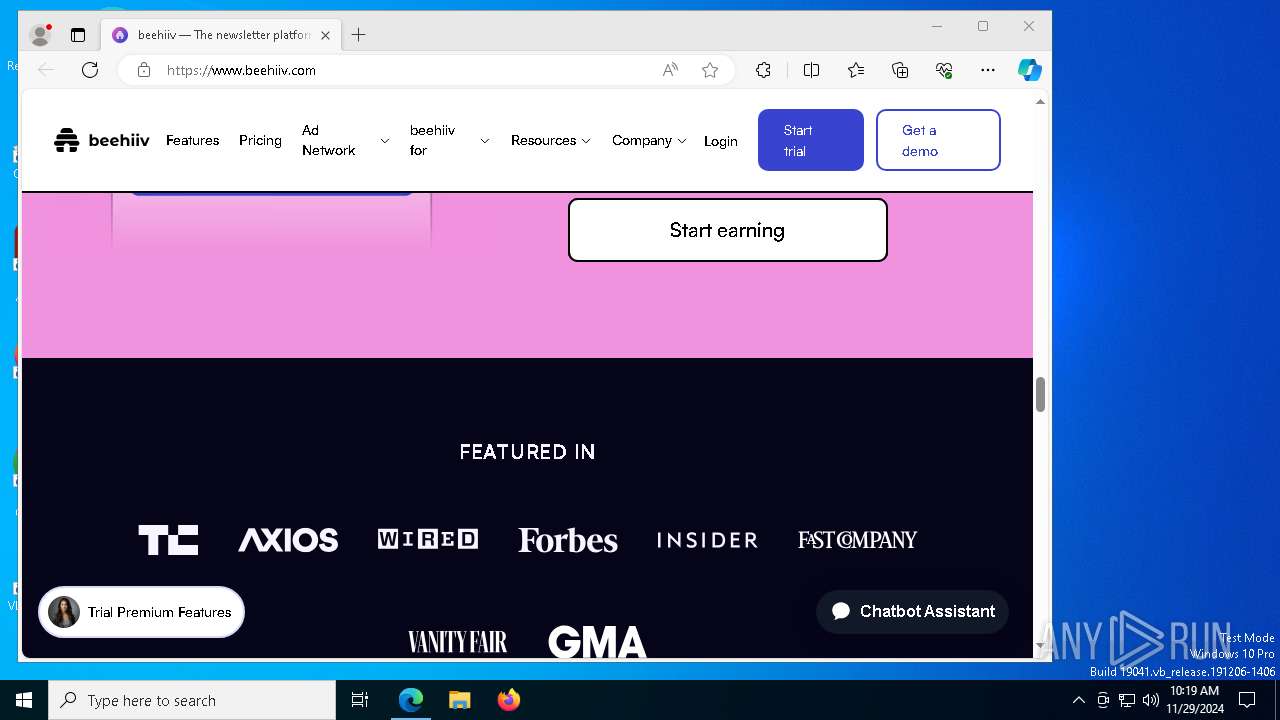The image size is (1280, 720).
Task: Open Task View on the taskbar
Action: click(360, 700)
